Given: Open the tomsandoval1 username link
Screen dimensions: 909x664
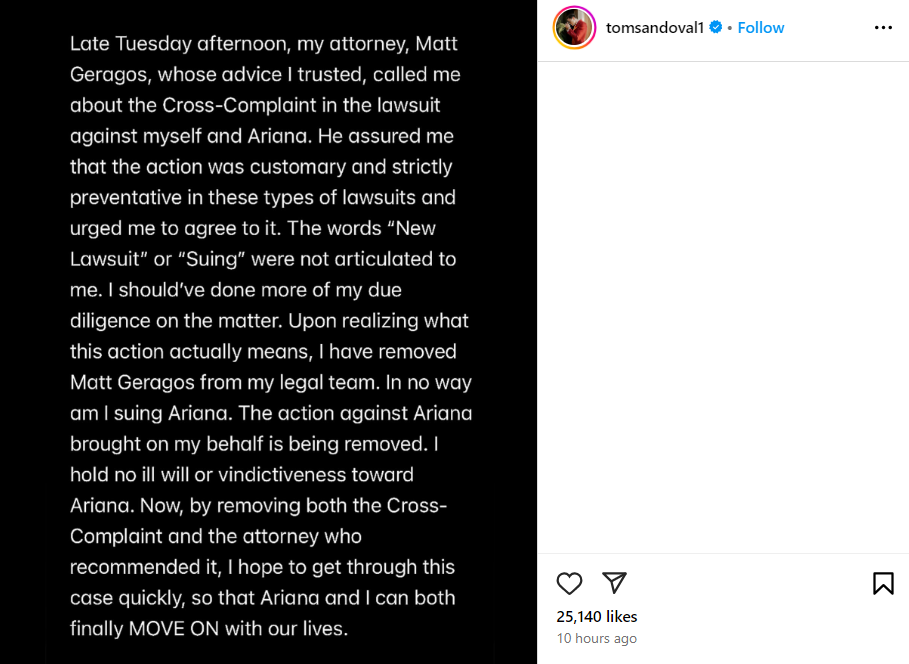Looking at the screenshot, I should coord(655,28).
